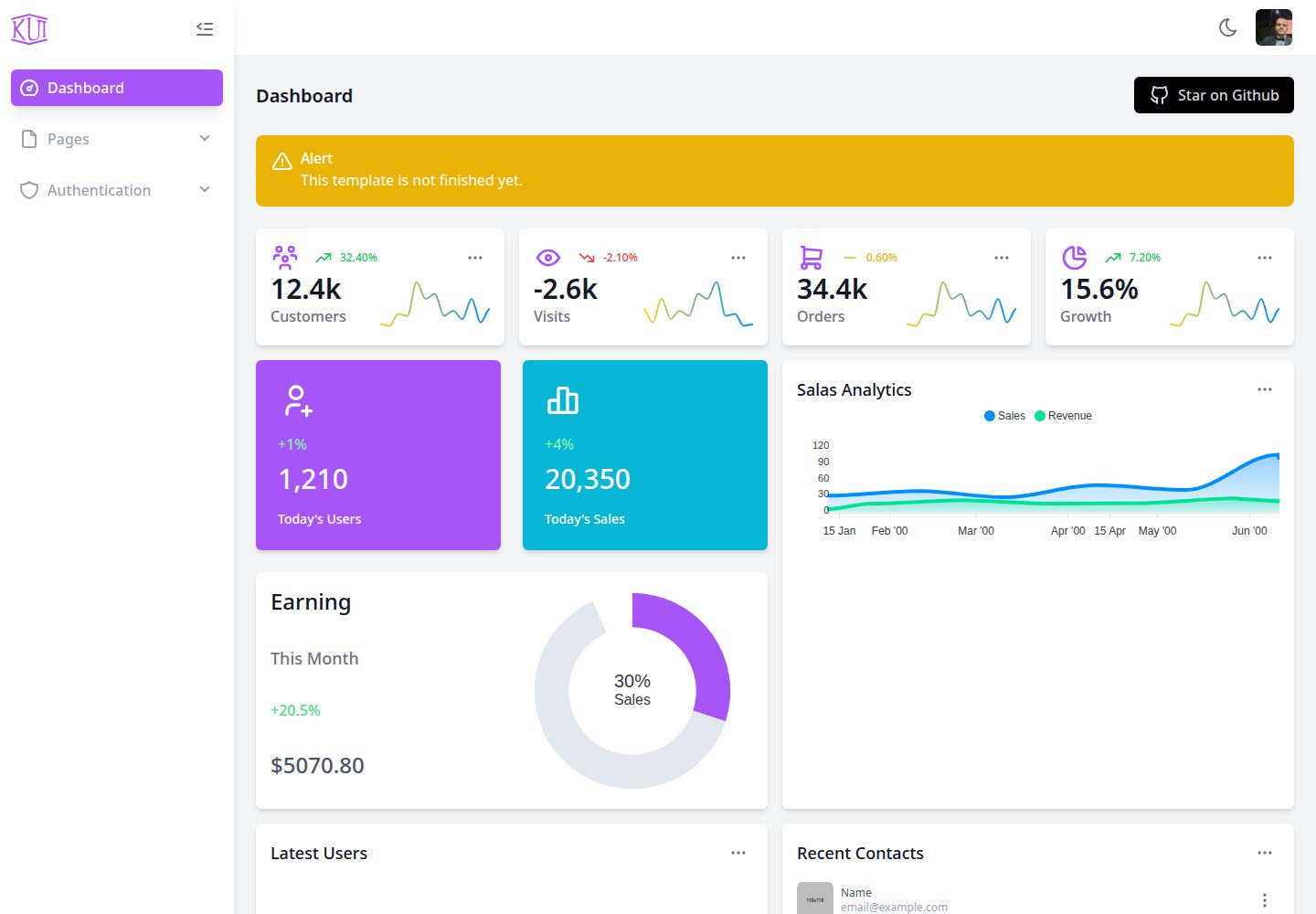Click the -2.6k Visits value
Screen dimensions: 1316x914
pos(566,289)
